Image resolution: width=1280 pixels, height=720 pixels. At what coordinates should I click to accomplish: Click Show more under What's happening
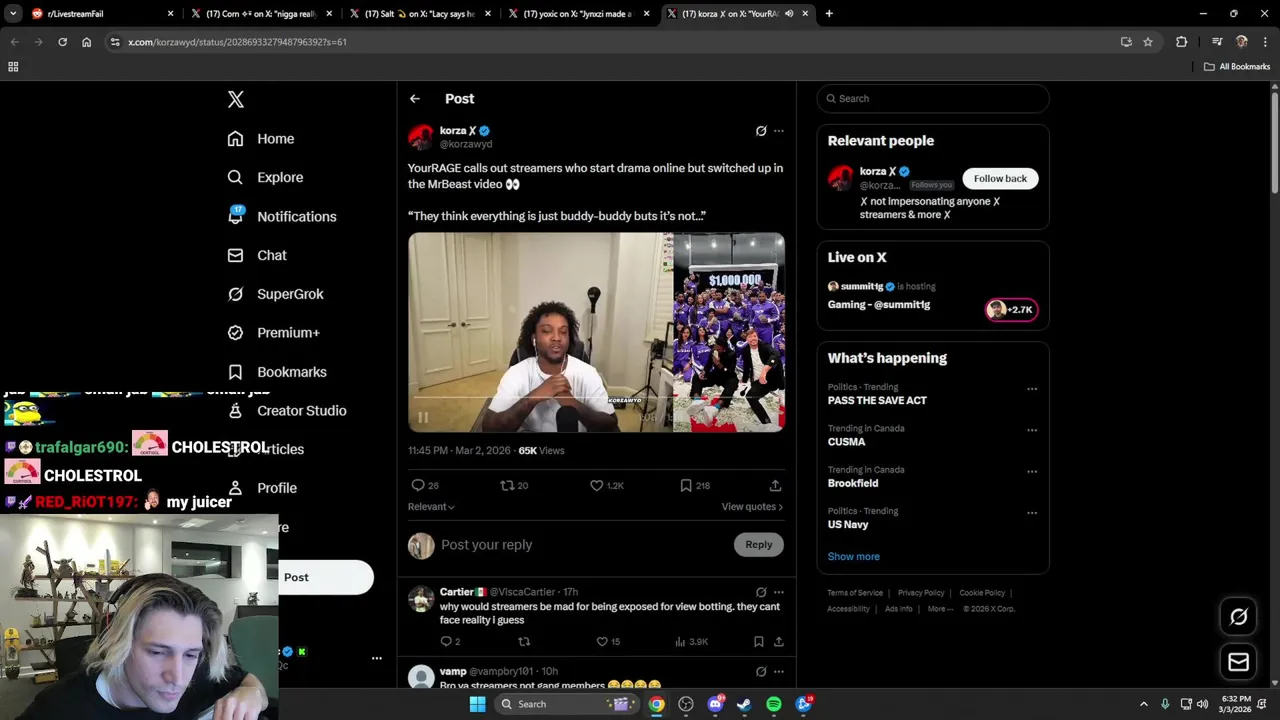click(x=854, y=556)
